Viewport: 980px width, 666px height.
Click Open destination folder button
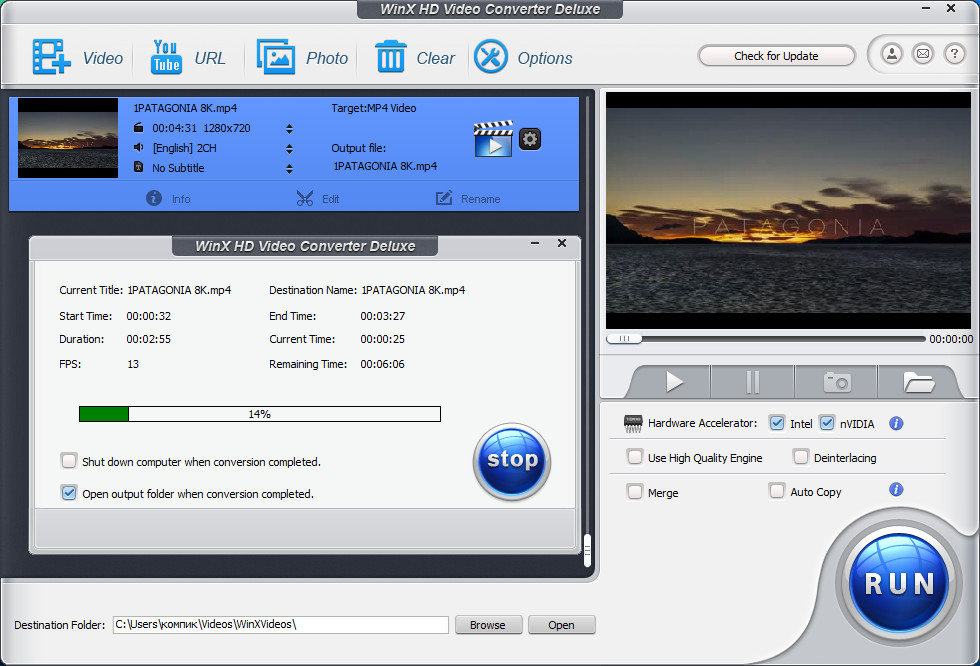click(x=561, y=625)
